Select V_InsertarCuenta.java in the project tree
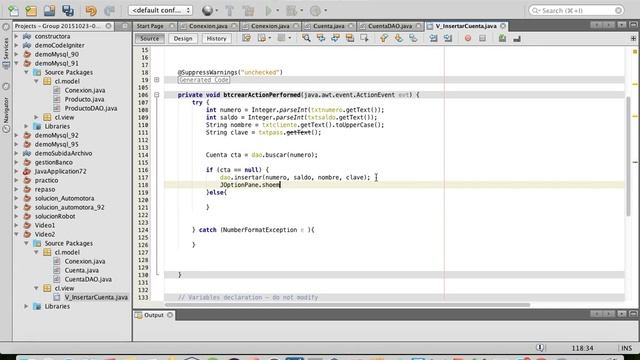Viewport: 640px width, 360px height. (96, 297)
